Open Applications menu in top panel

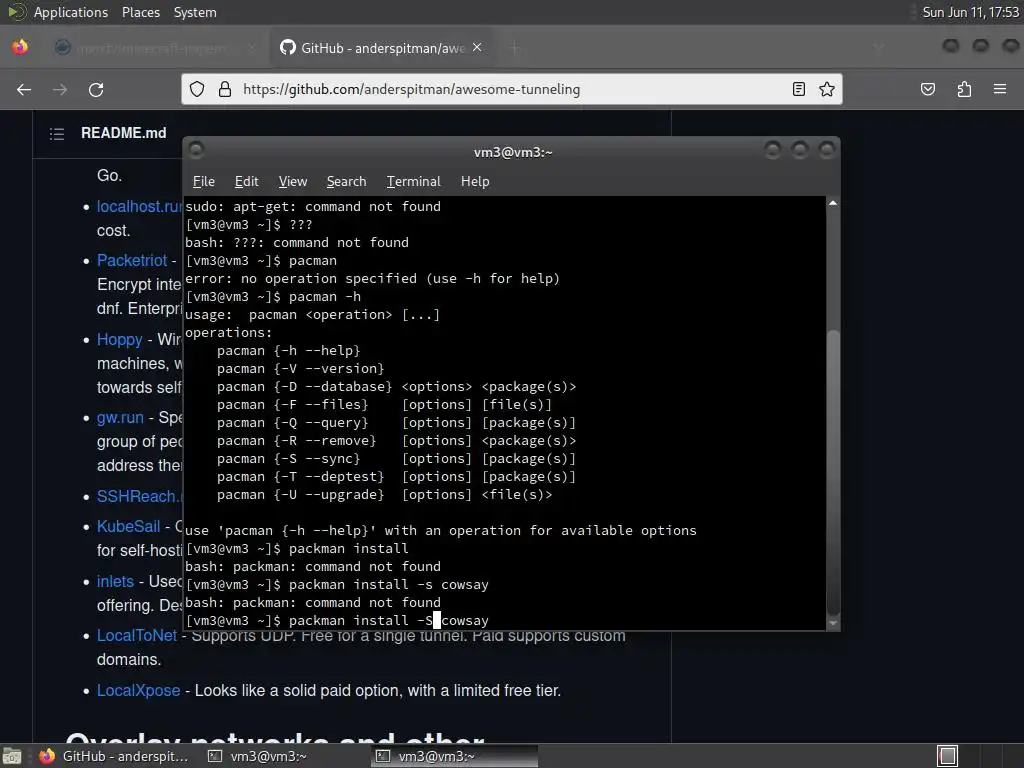coord(71,12)
